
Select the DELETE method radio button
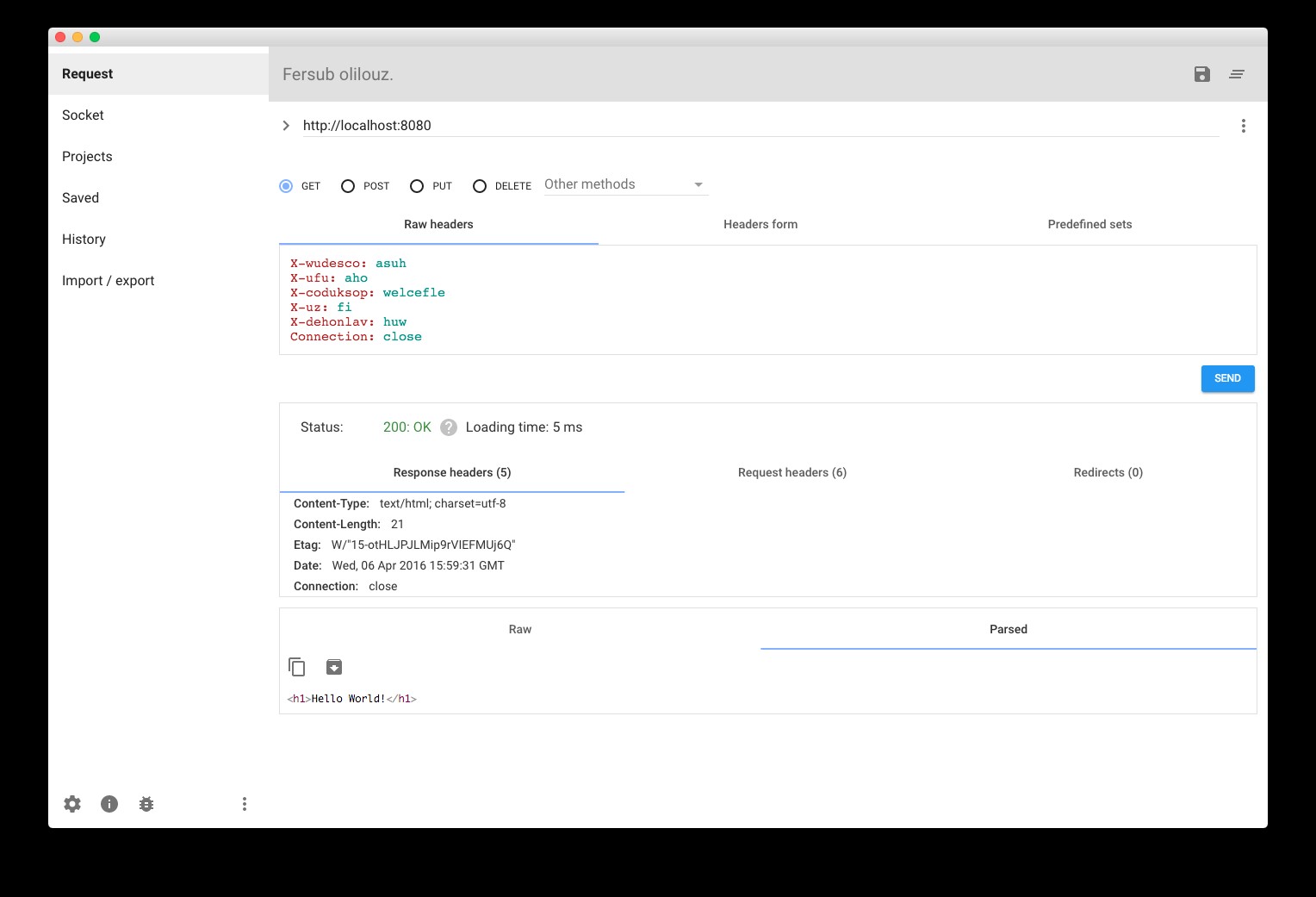coord(480,186)
